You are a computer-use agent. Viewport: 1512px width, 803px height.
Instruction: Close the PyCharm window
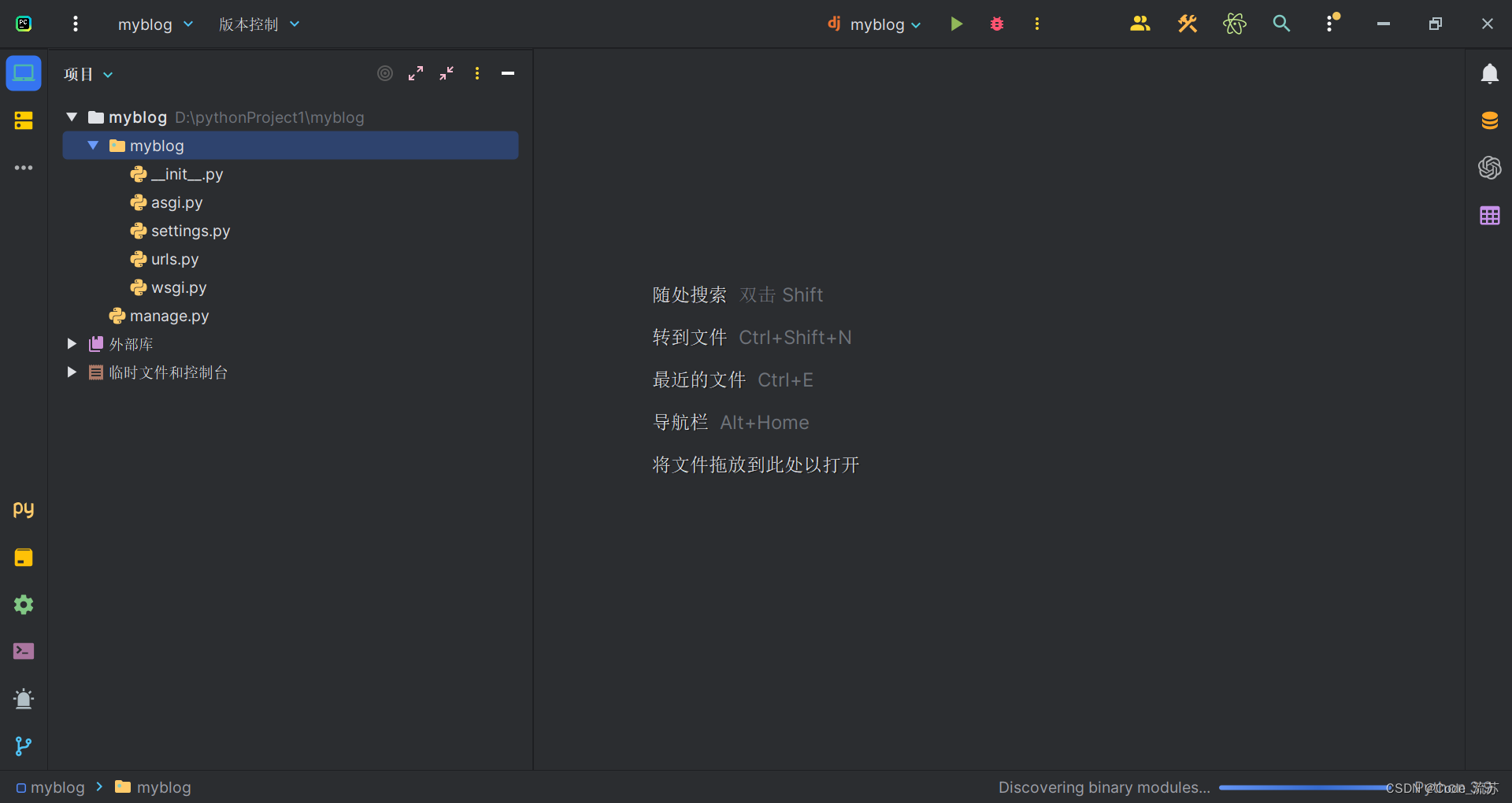(x=1487, y=24)
